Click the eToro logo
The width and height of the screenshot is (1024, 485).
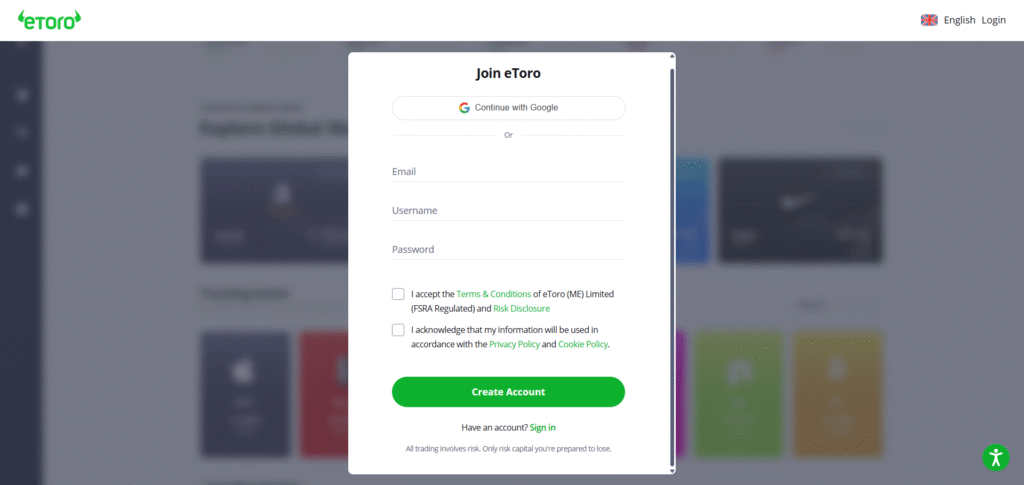click(x=49, y=19)
